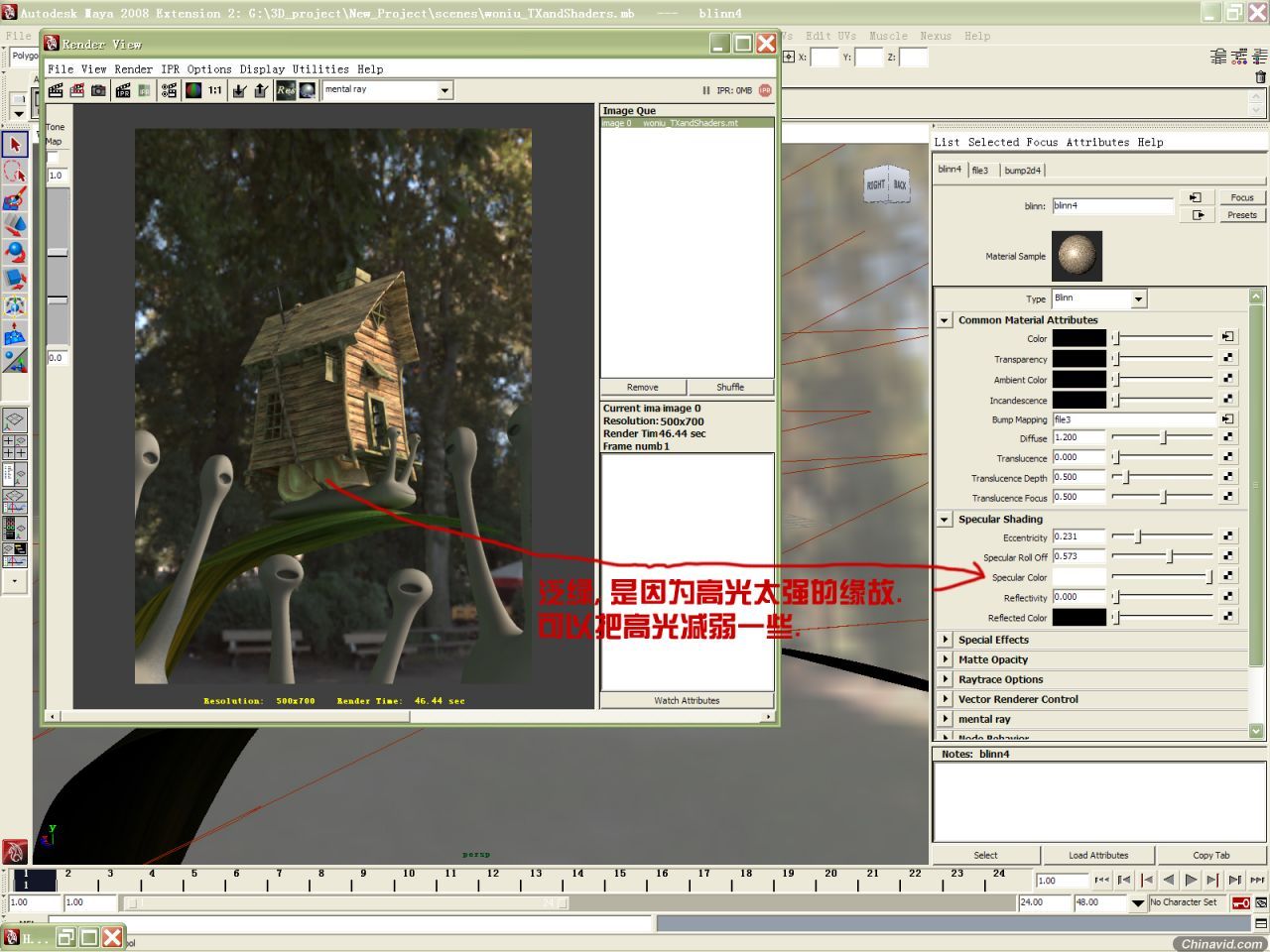The width and height of the screenshot is (1270, 952).
Task: Click the Diffuse slider track
Action: 1163,437
